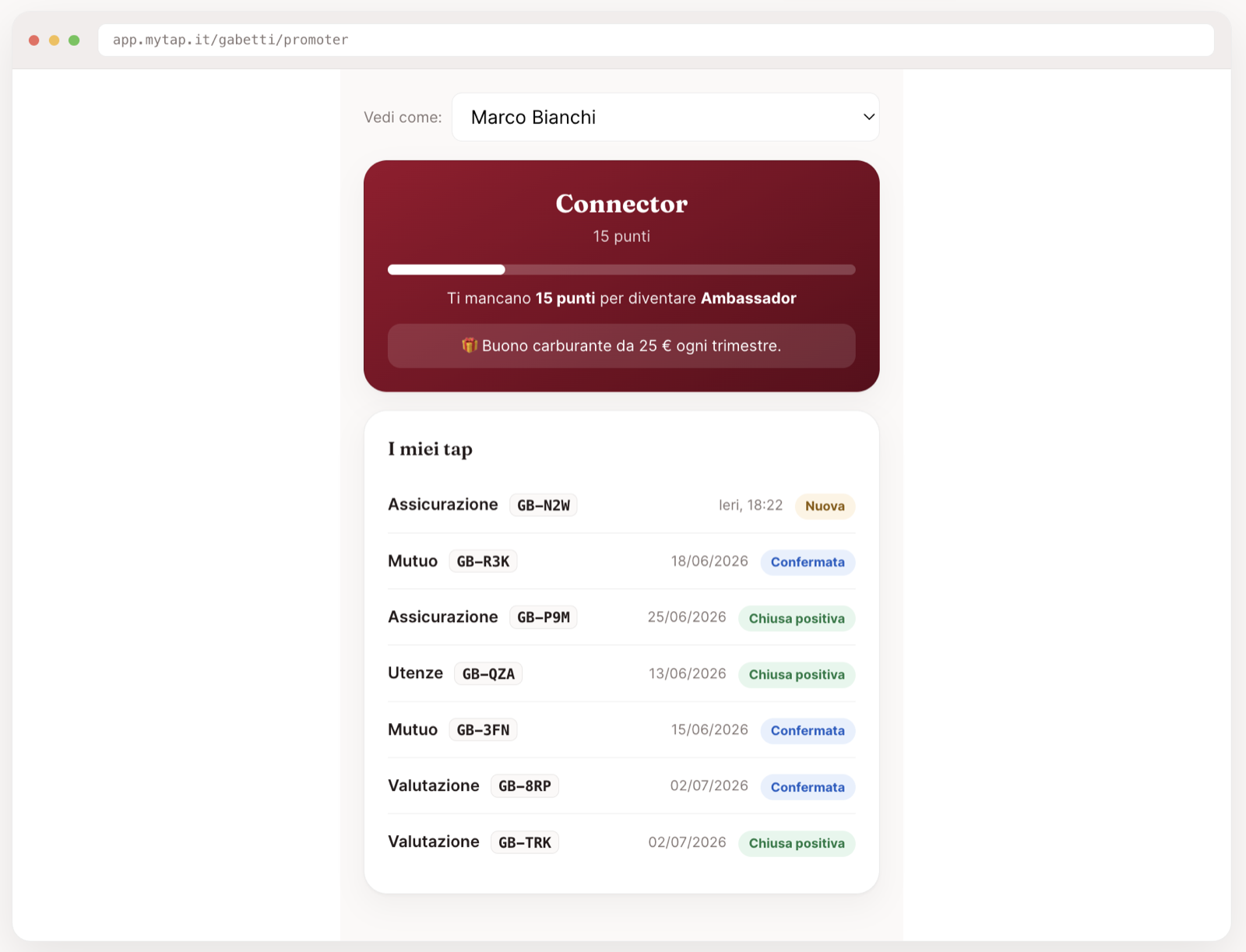
Task: Click Chiusa positiva status on GB-TRK row
Action: point(797,843)
